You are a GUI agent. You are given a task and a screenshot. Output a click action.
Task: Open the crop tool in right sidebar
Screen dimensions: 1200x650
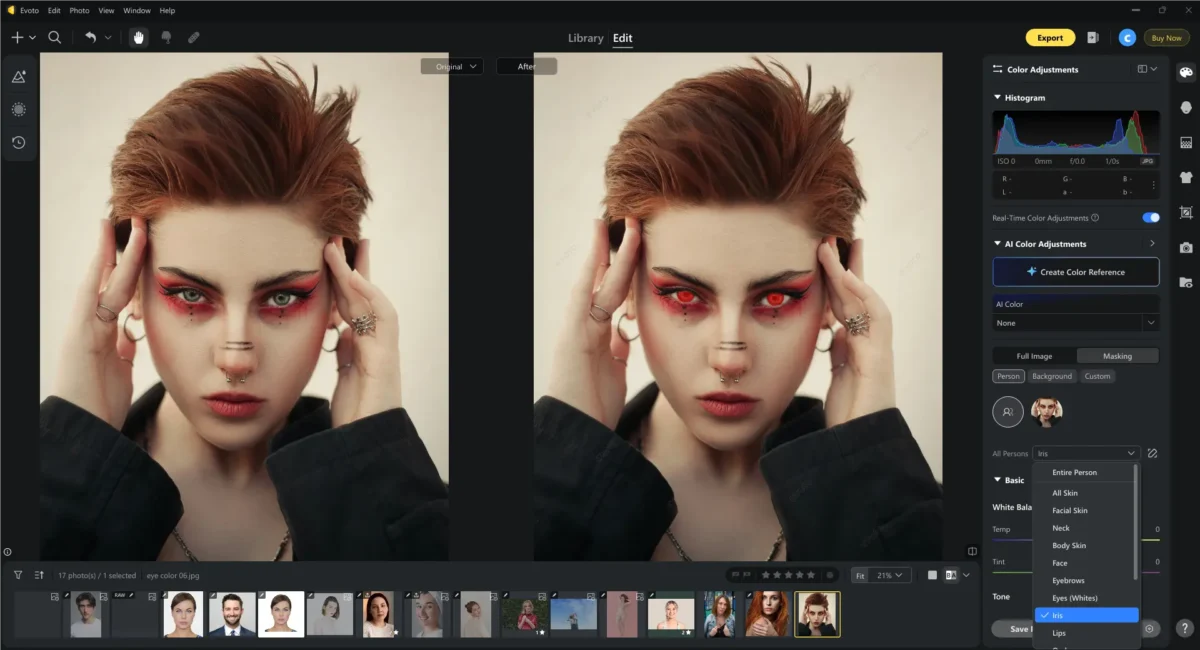[1186, 212]
